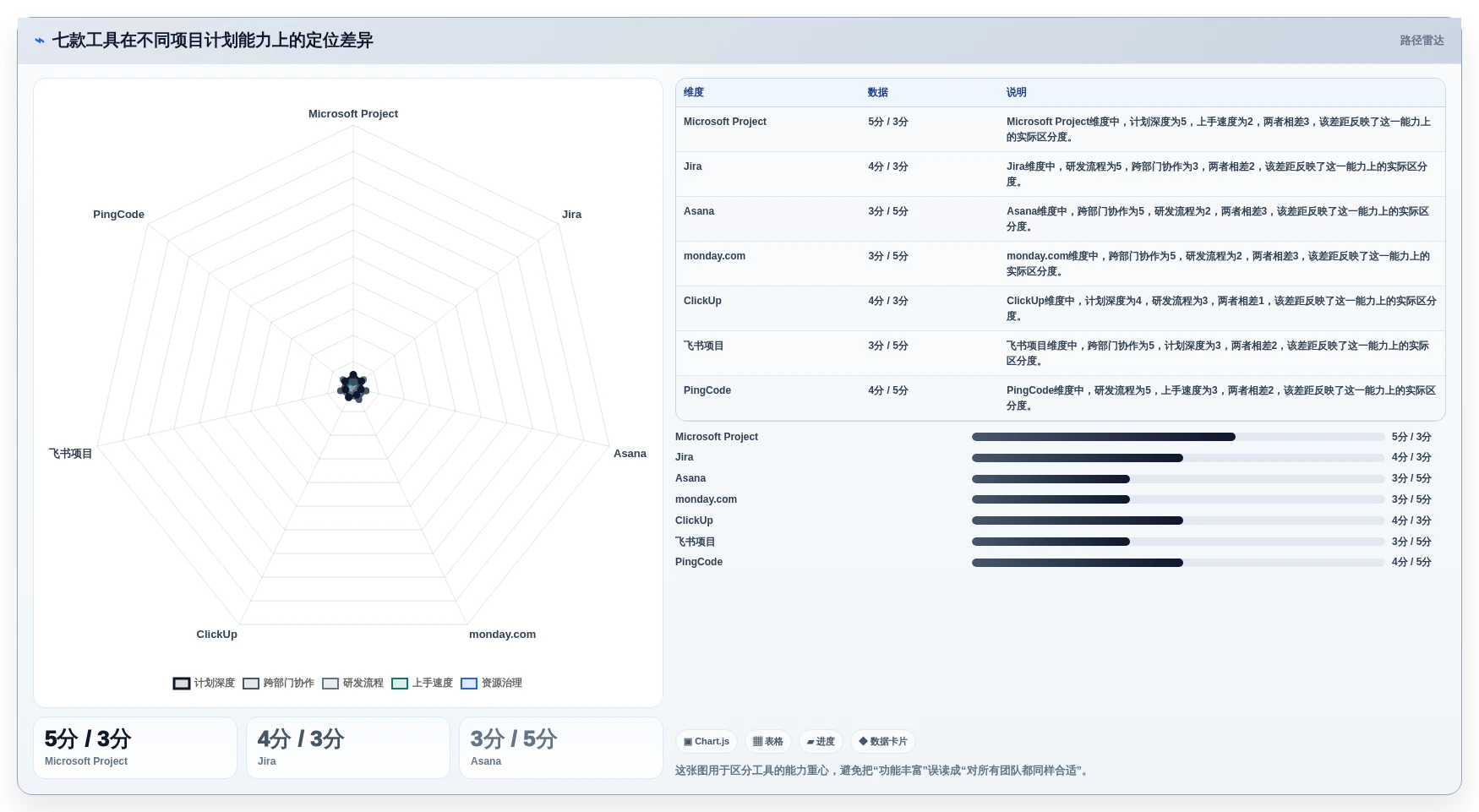
Task: Select the ClickUp table row name
Action: [x=702, y=302]
